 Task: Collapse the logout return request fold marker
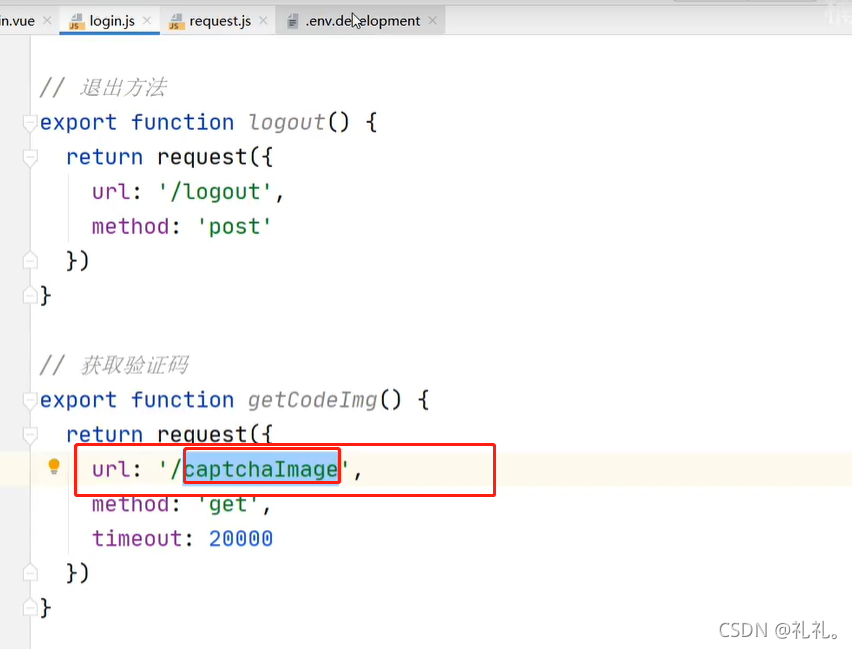tap(30, 158)
